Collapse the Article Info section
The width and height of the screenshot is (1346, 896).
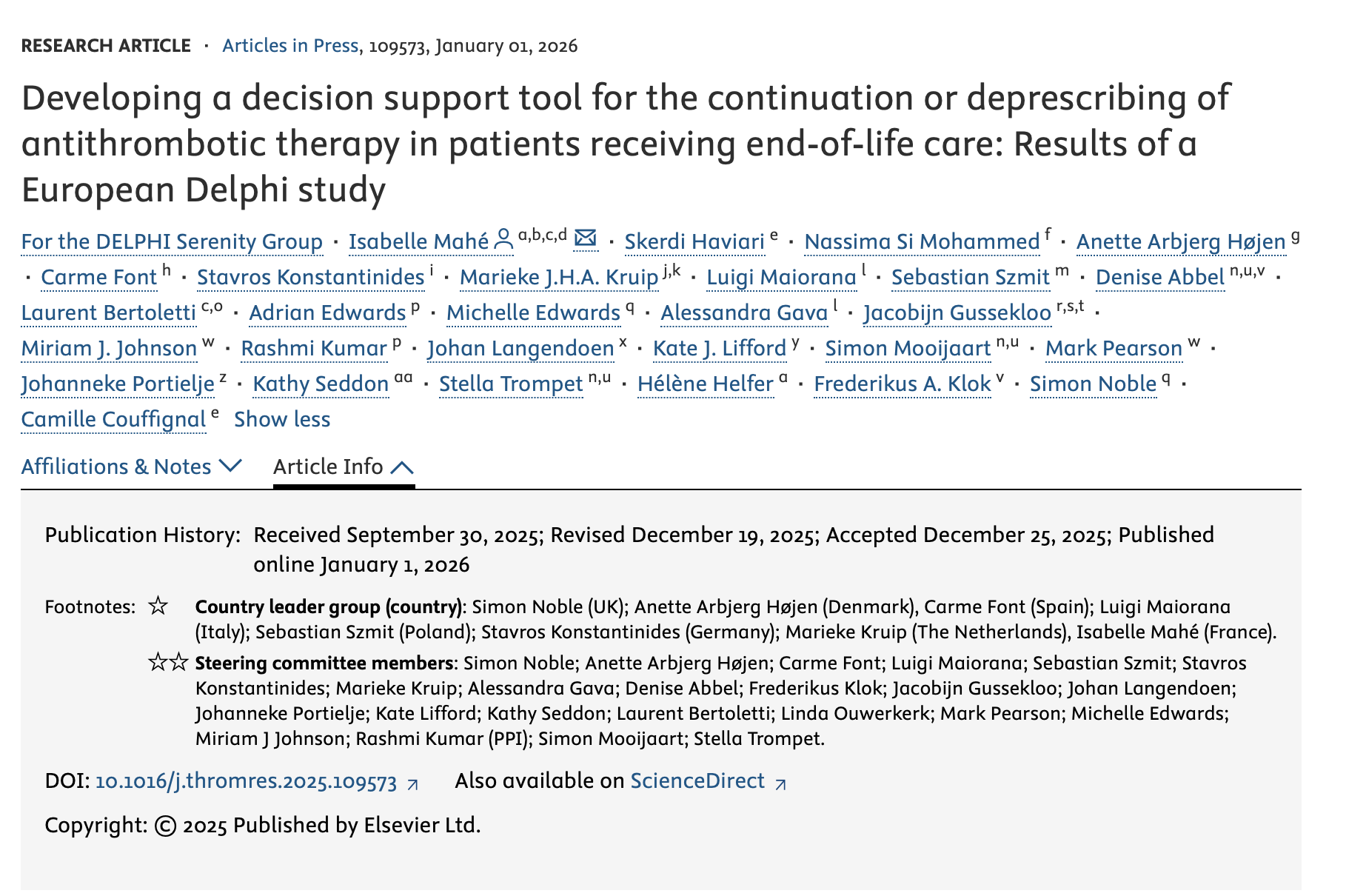point(344,467)
